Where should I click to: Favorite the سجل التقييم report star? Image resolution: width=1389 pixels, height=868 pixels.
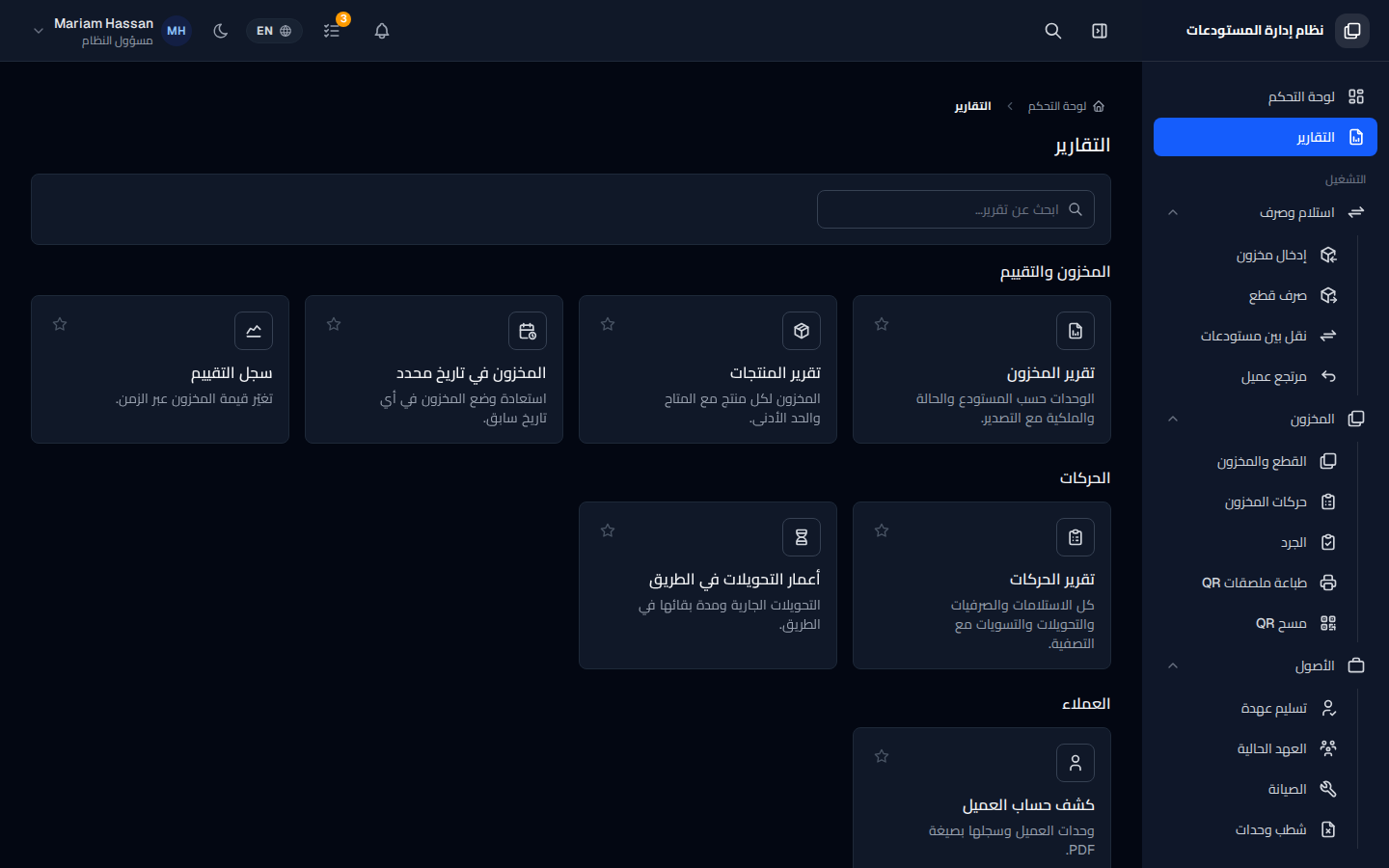(60, 324)
